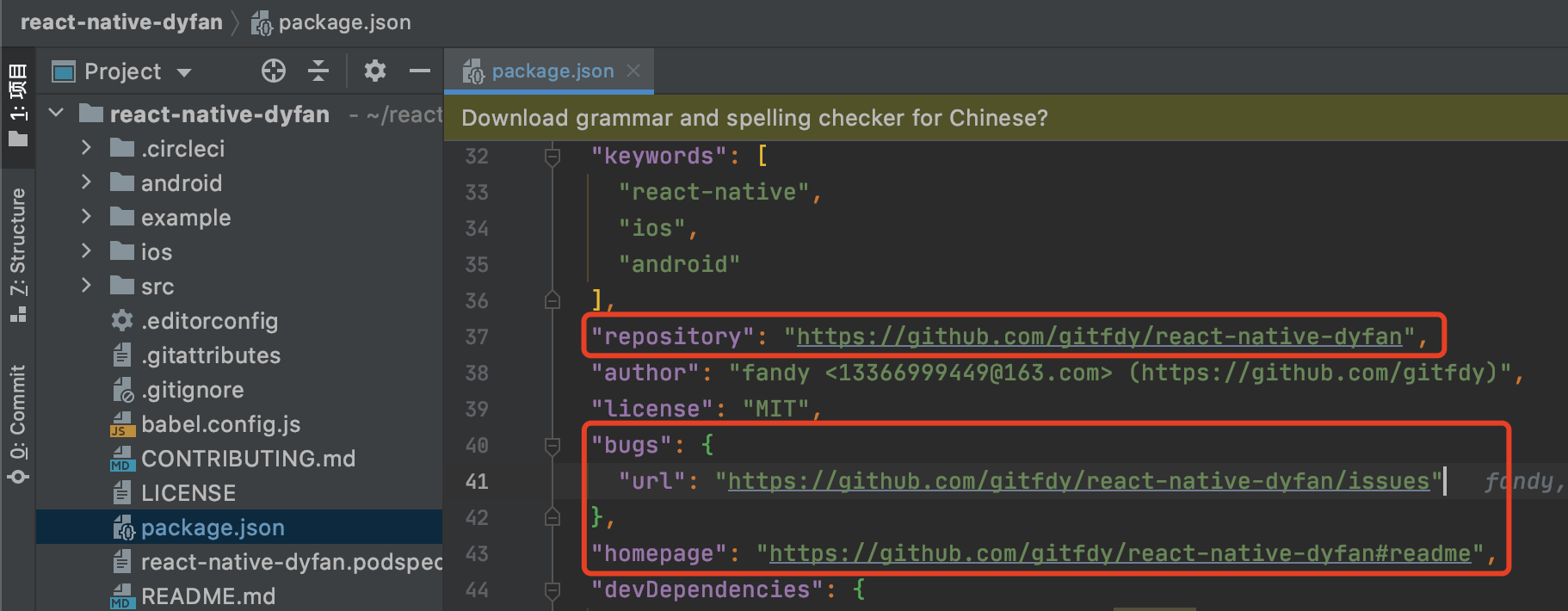The height and width of the screenshot is (611, 1568).
Task: Click the "keywords" key on line 32
Action: (658, 156)
